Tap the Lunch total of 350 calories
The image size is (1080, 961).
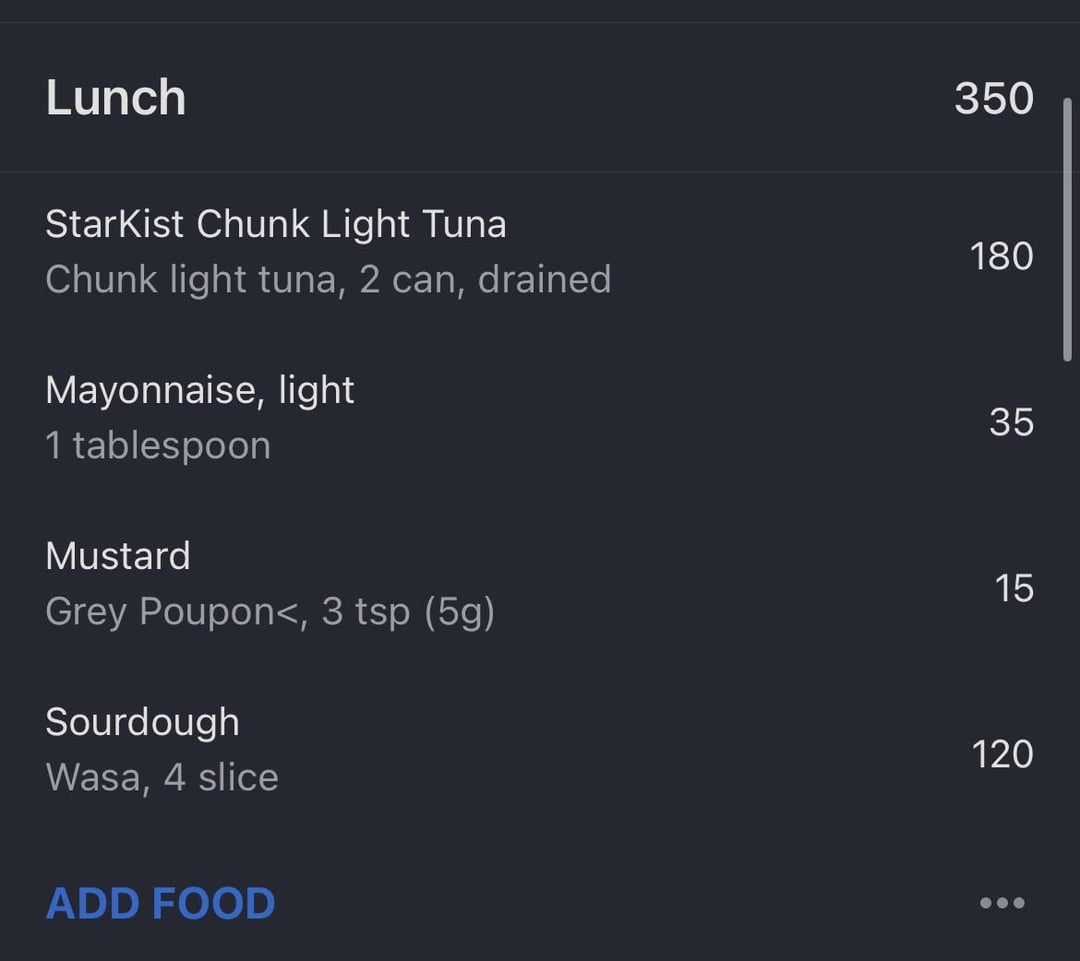pyautogui.click(x=994, y=98)
